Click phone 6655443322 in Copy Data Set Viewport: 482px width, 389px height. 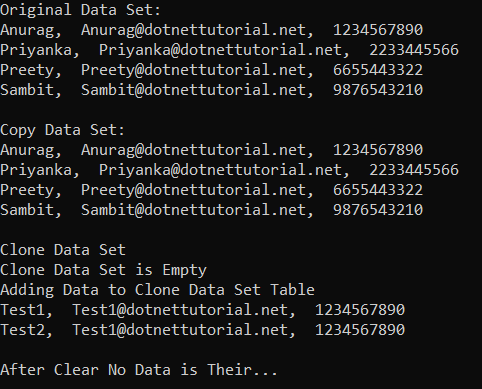click(378, 190)
